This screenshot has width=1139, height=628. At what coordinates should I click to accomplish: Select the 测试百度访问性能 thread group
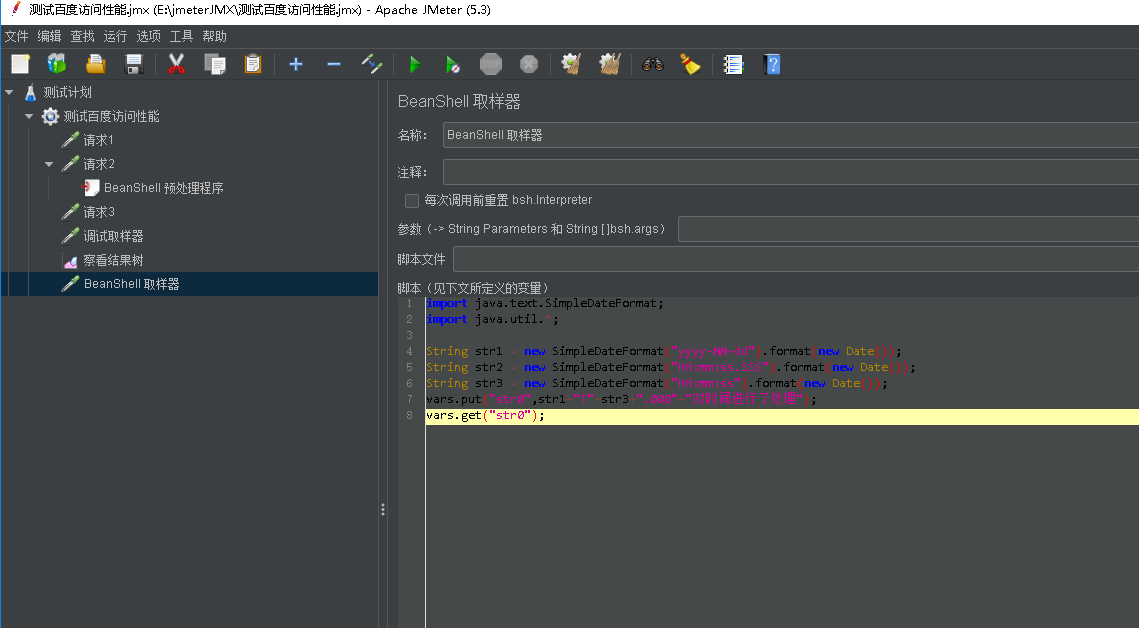pos(111,116)
